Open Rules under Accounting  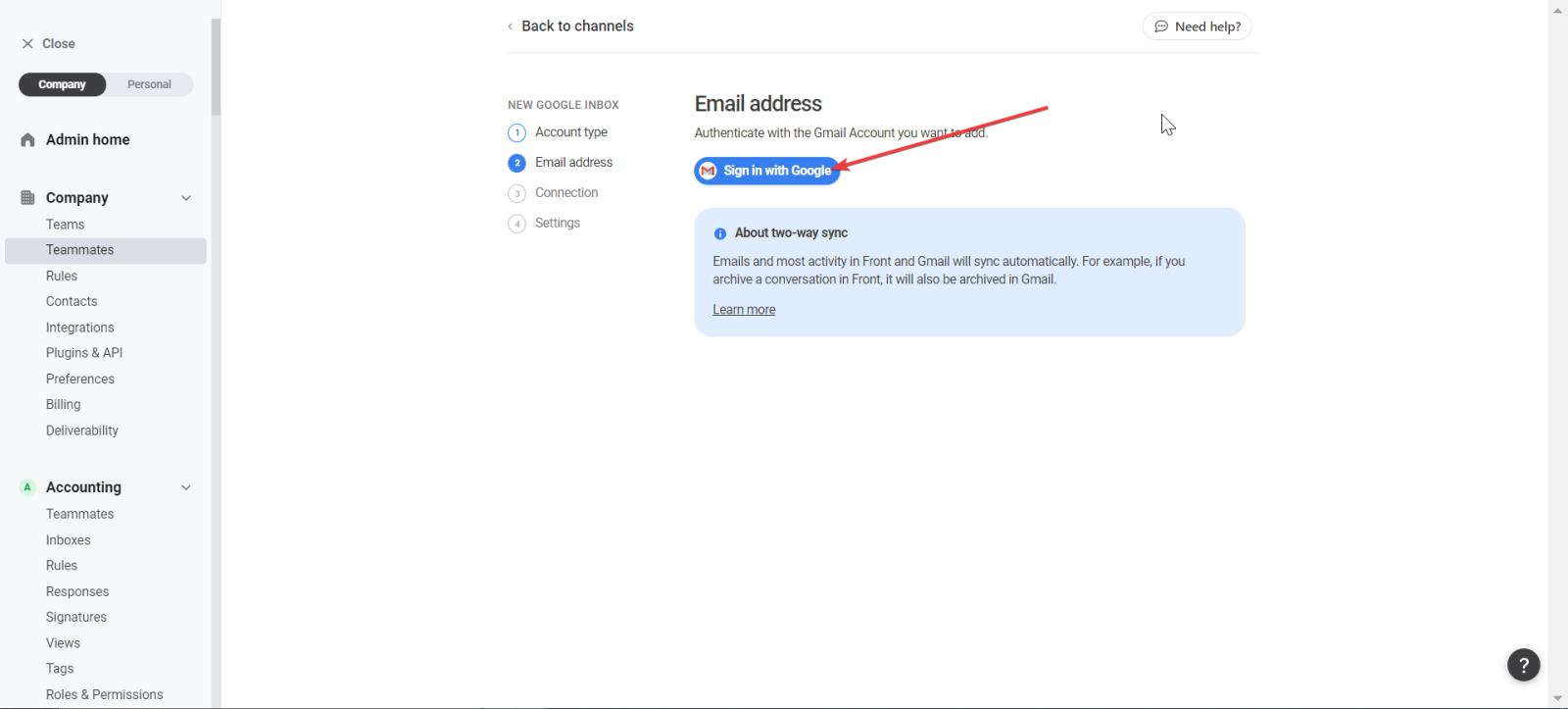click(62, 566)
